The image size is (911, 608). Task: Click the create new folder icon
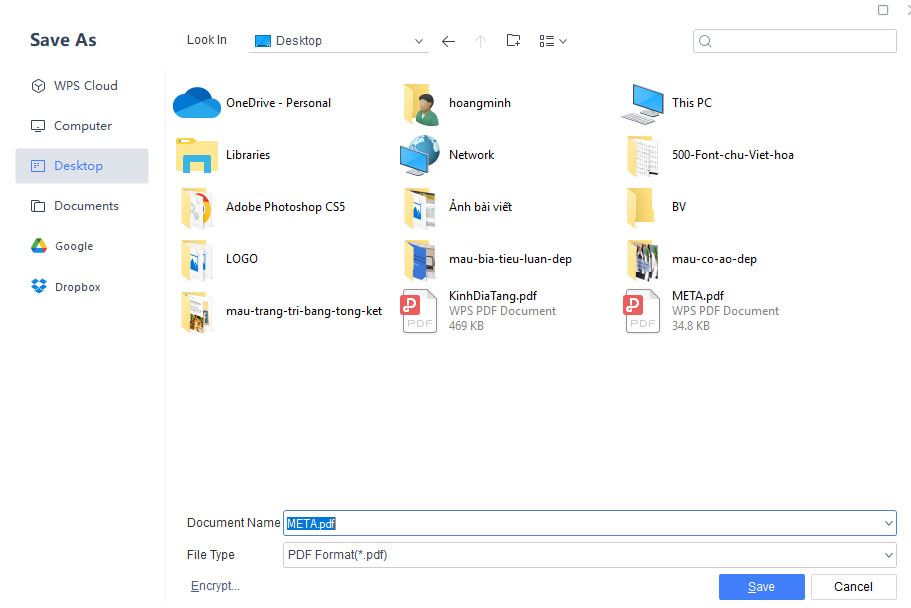click(x=513, y=41)
